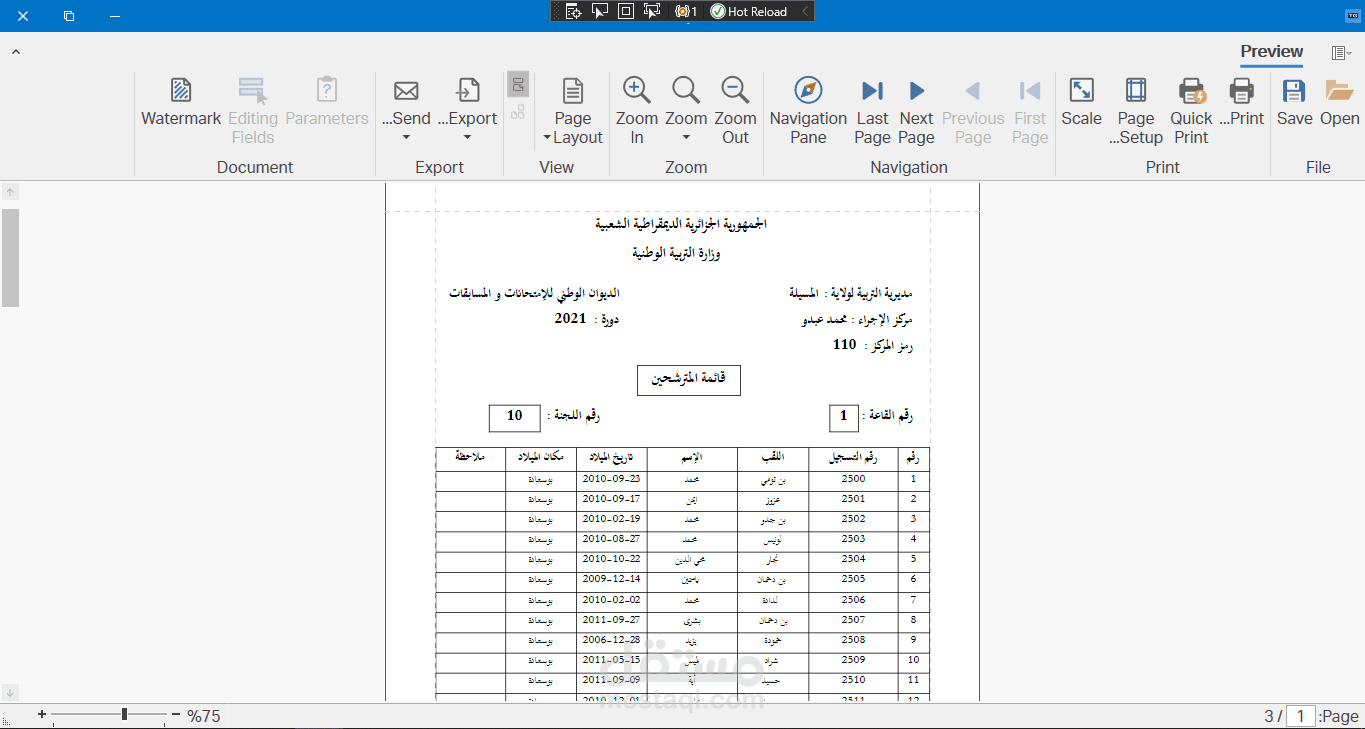Click the Zoom In magnifier

pos(637,111)
